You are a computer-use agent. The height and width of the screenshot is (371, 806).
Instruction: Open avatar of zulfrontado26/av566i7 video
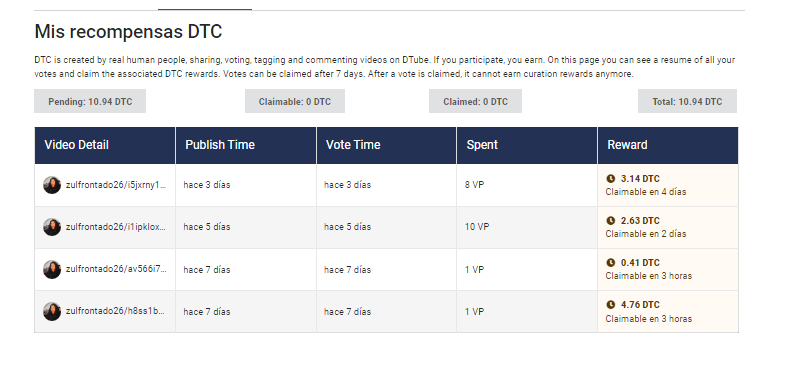52,269
